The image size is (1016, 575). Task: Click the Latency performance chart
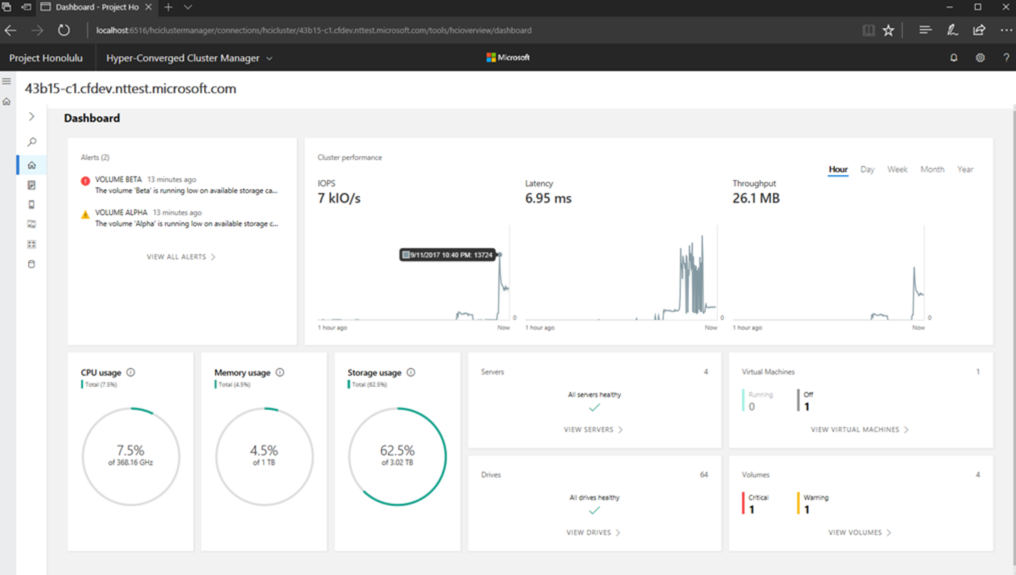click(621, 273)
